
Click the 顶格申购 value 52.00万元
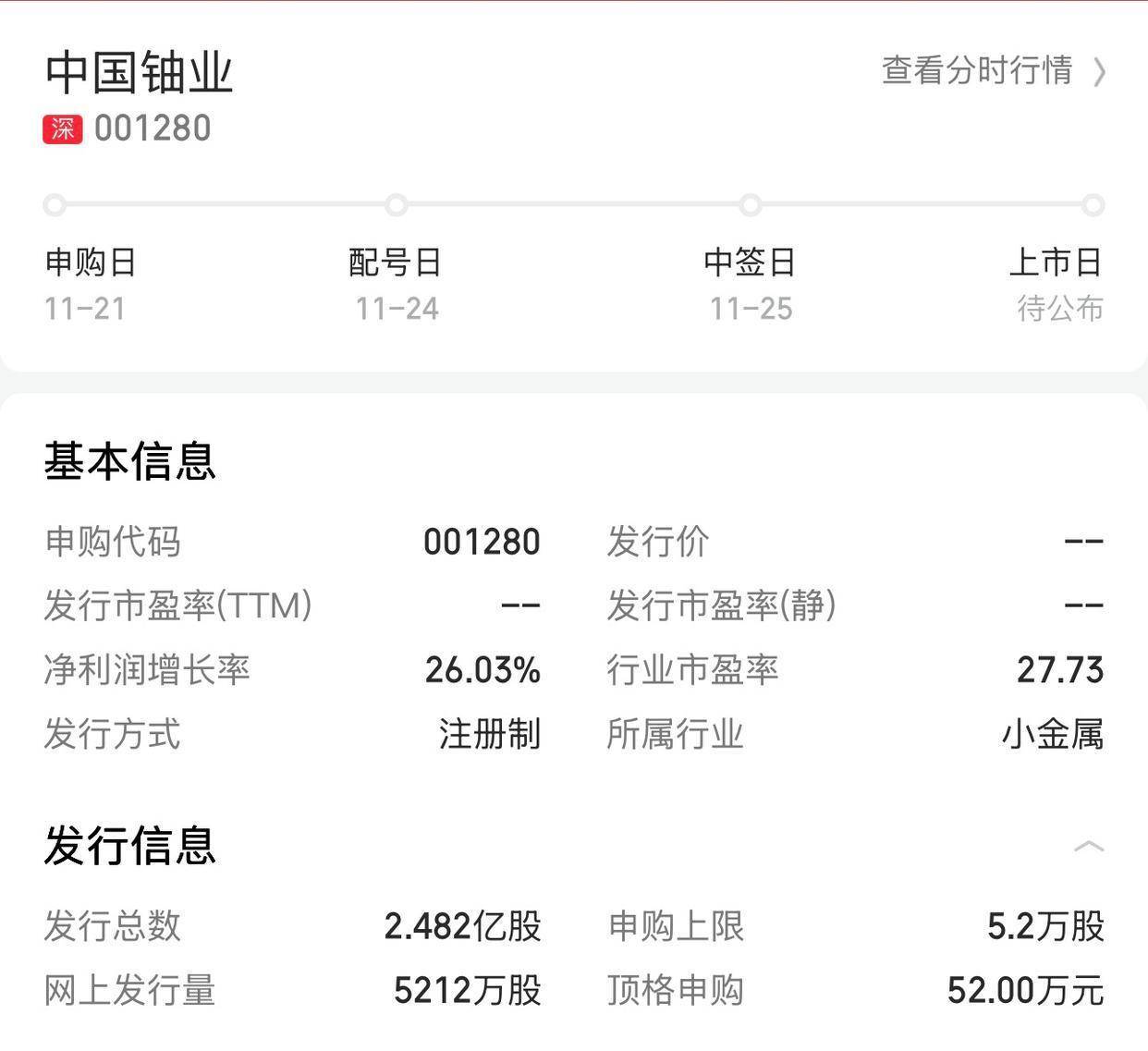coord(1025,991)
